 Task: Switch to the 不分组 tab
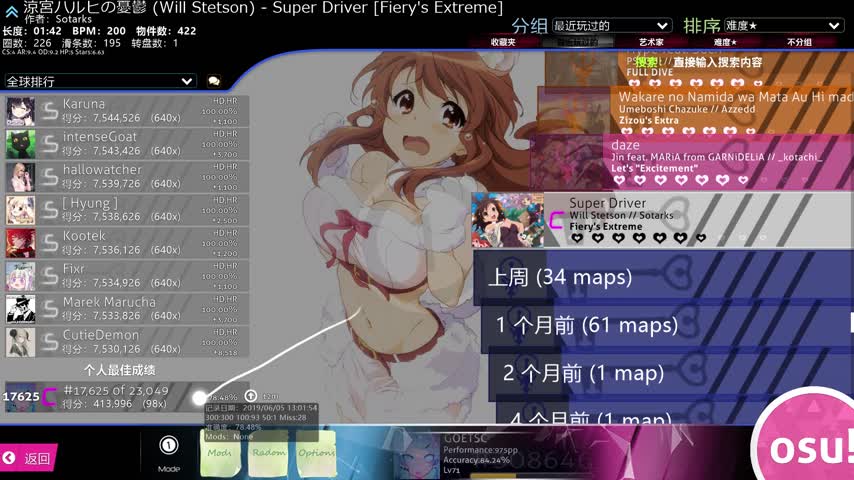click(x=799, y=42)
